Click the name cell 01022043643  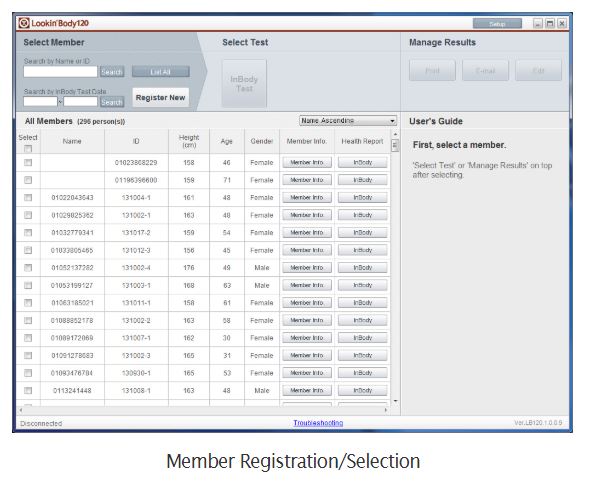72,198
